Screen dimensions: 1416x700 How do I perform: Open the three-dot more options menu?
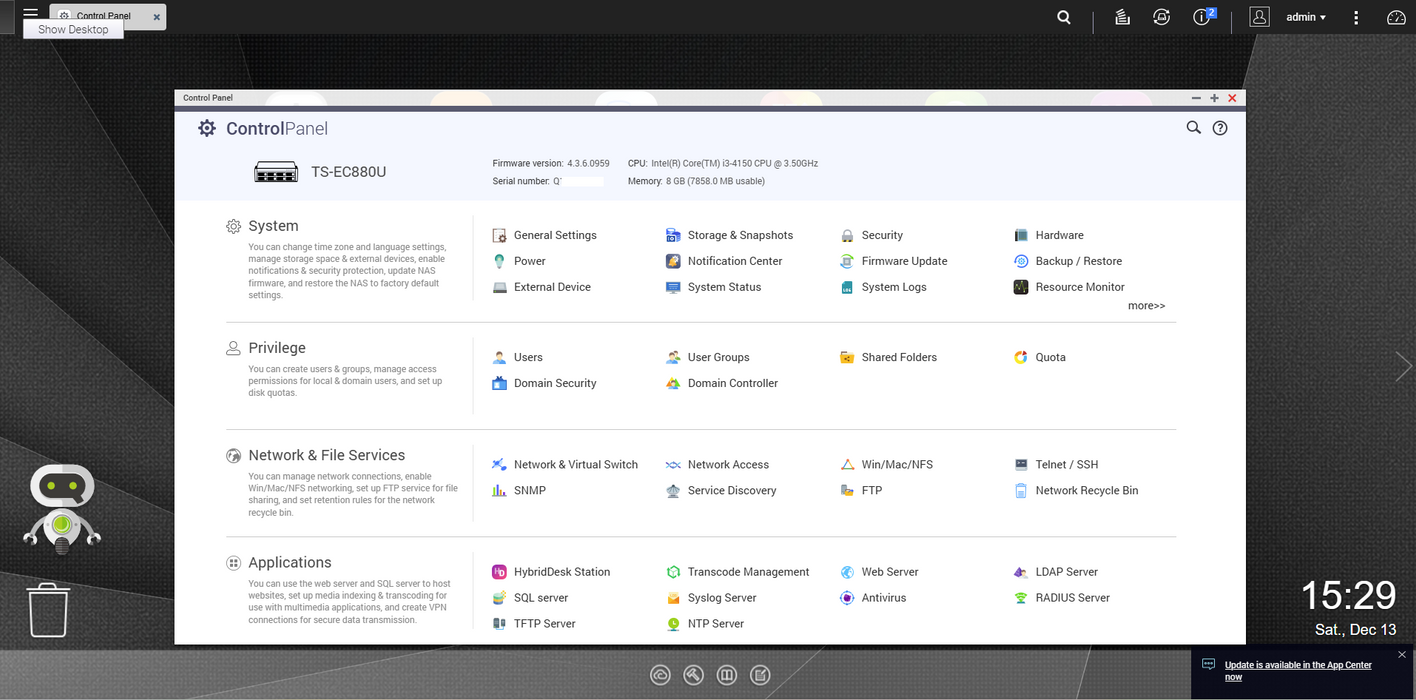coord(1356,17)
